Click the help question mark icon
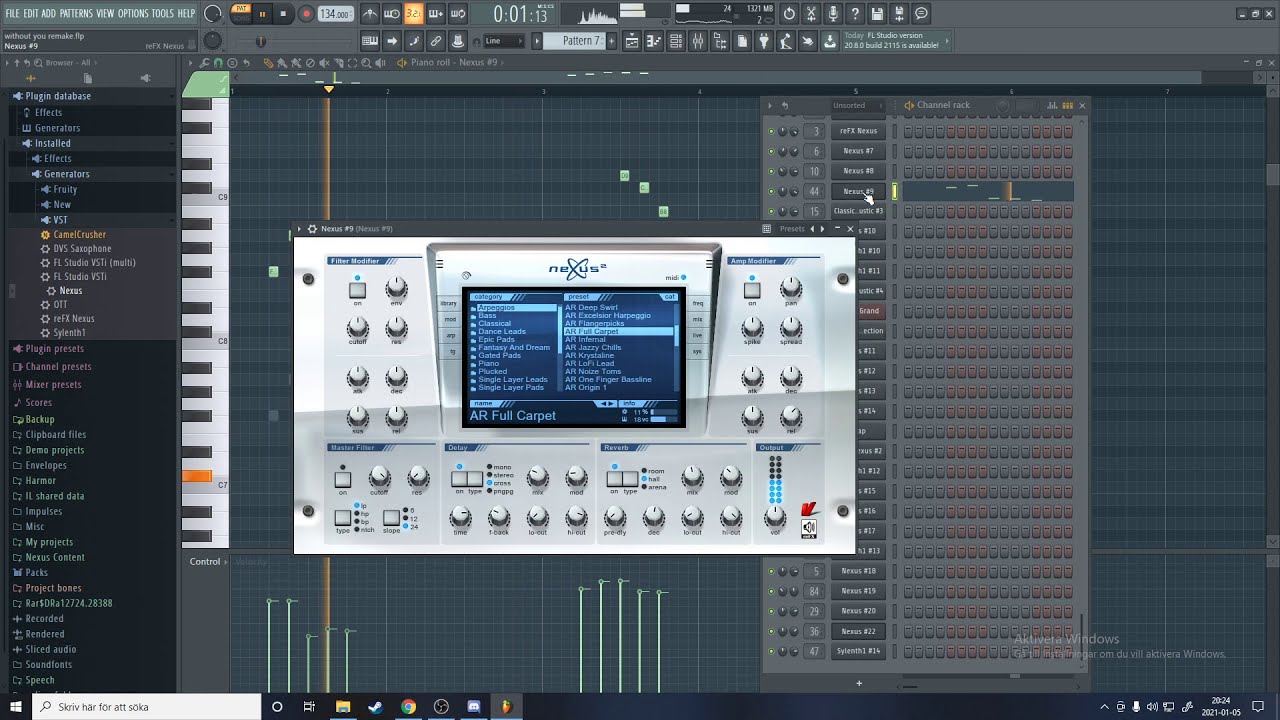 pos(855,14)
